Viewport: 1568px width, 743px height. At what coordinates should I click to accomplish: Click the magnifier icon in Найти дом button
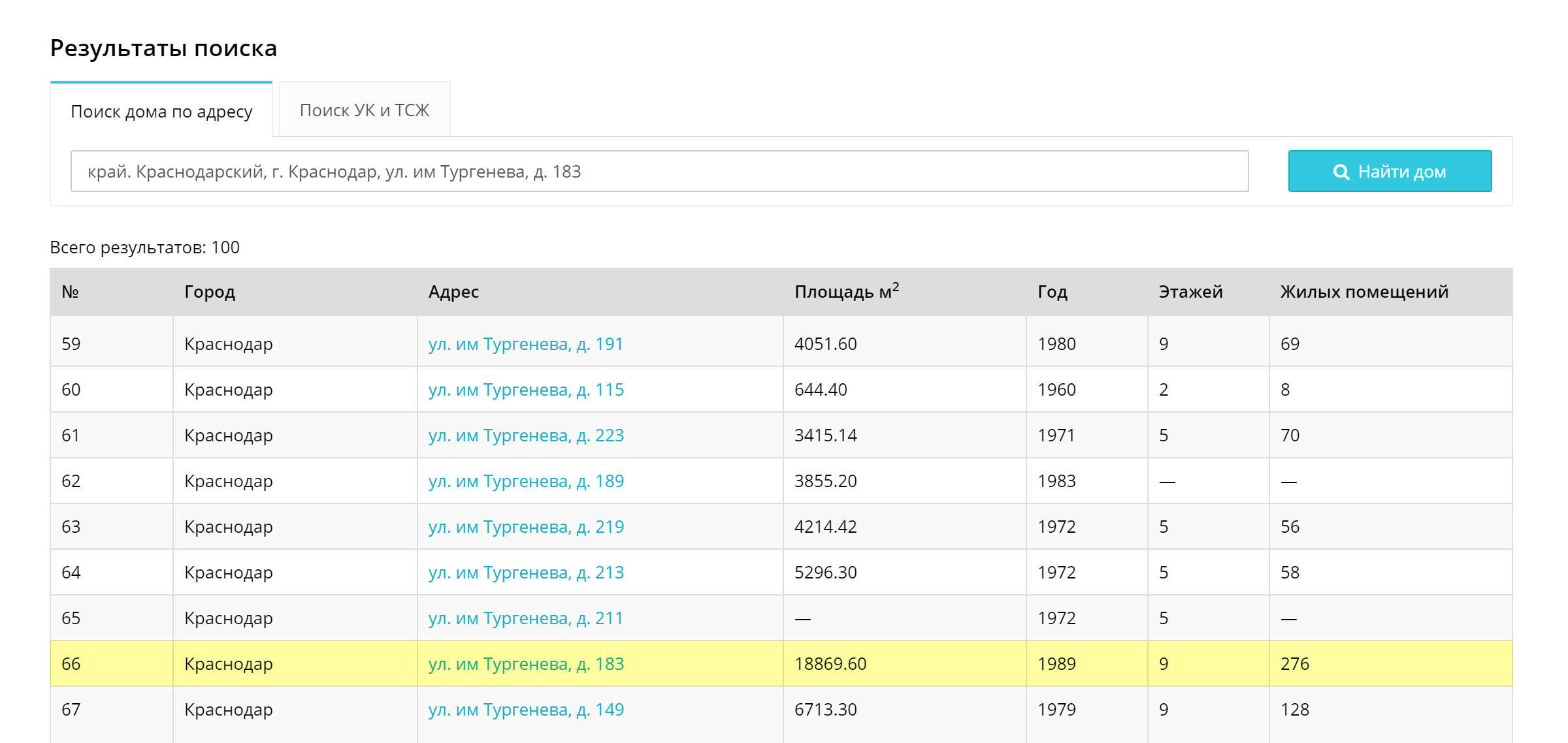tap(1341, 172)
